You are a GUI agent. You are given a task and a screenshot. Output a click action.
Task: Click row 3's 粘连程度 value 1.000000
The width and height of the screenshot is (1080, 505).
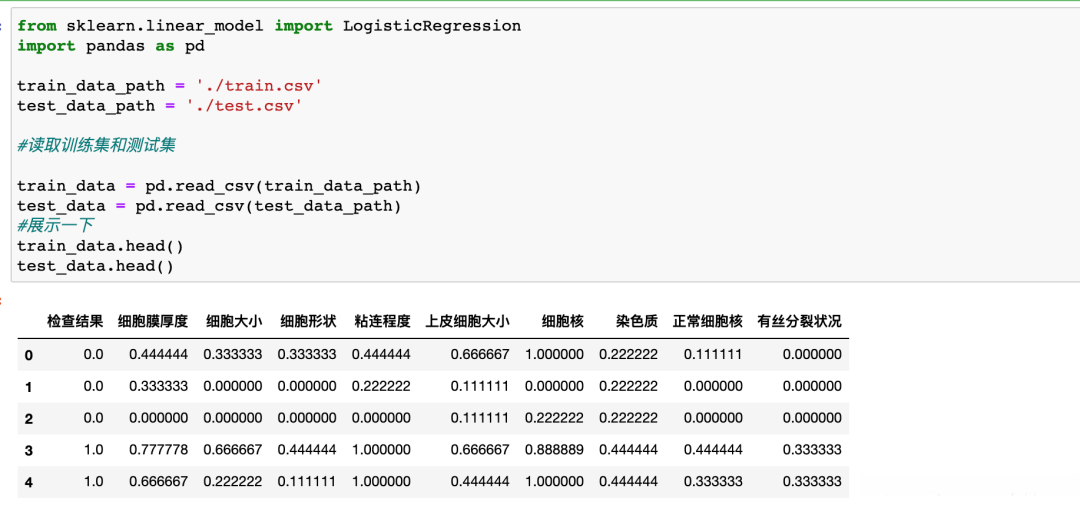pos(381,449)
